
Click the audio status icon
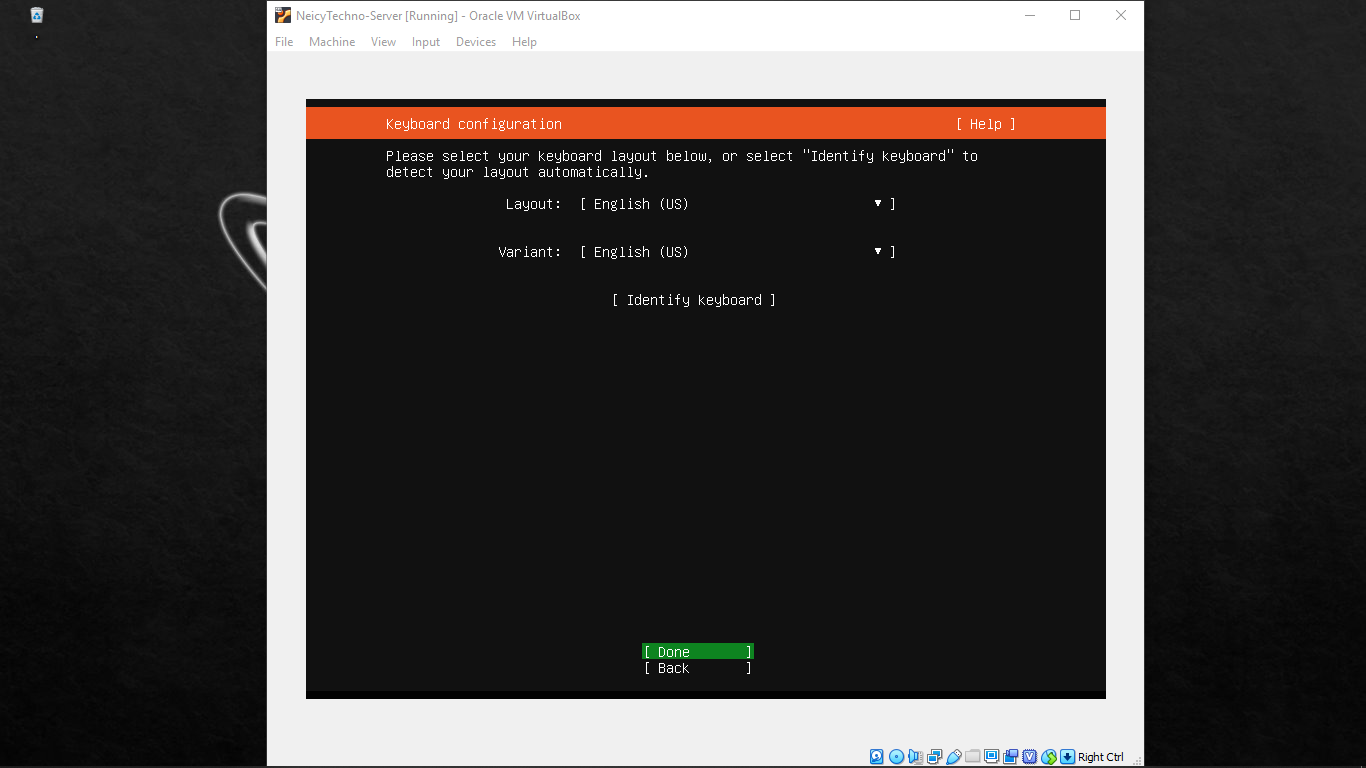915,757
